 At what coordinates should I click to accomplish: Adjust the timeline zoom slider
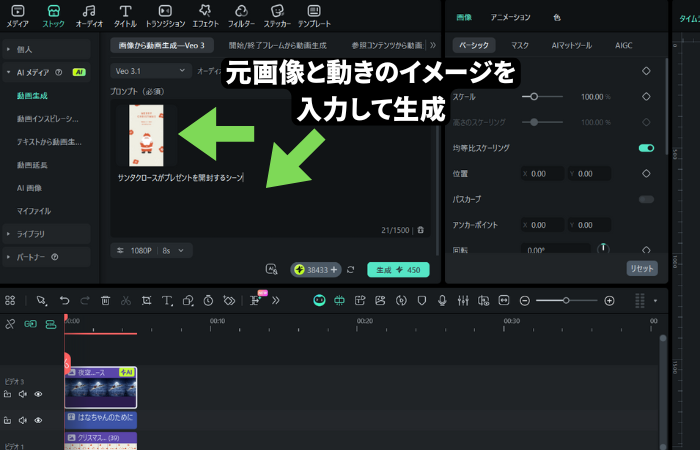point(566,301)
